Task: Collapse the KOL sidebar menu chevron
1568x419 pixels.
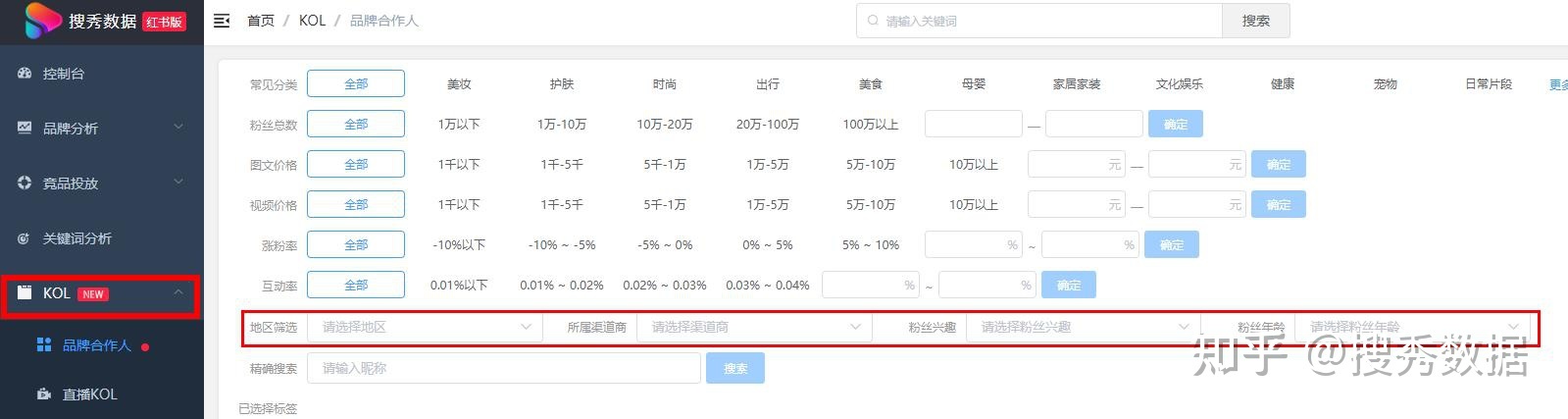Action: (178, 291)
